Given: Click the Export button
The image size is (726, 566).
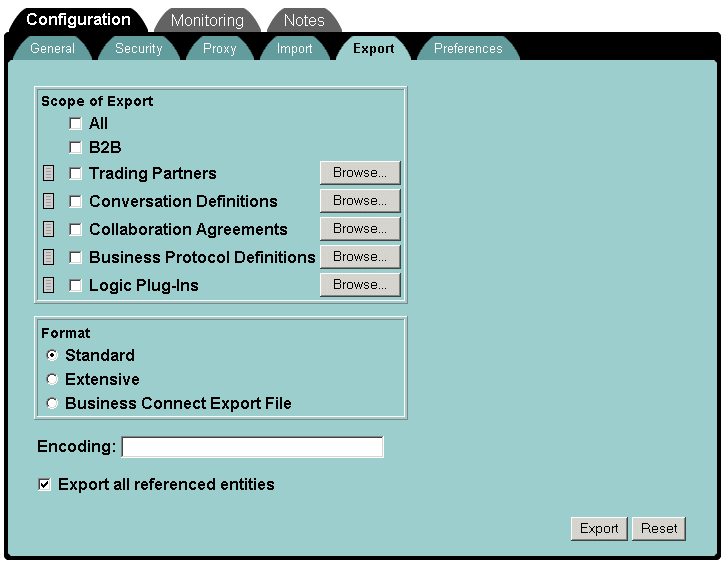Looking at the screenshot, I should click(599, 528).
